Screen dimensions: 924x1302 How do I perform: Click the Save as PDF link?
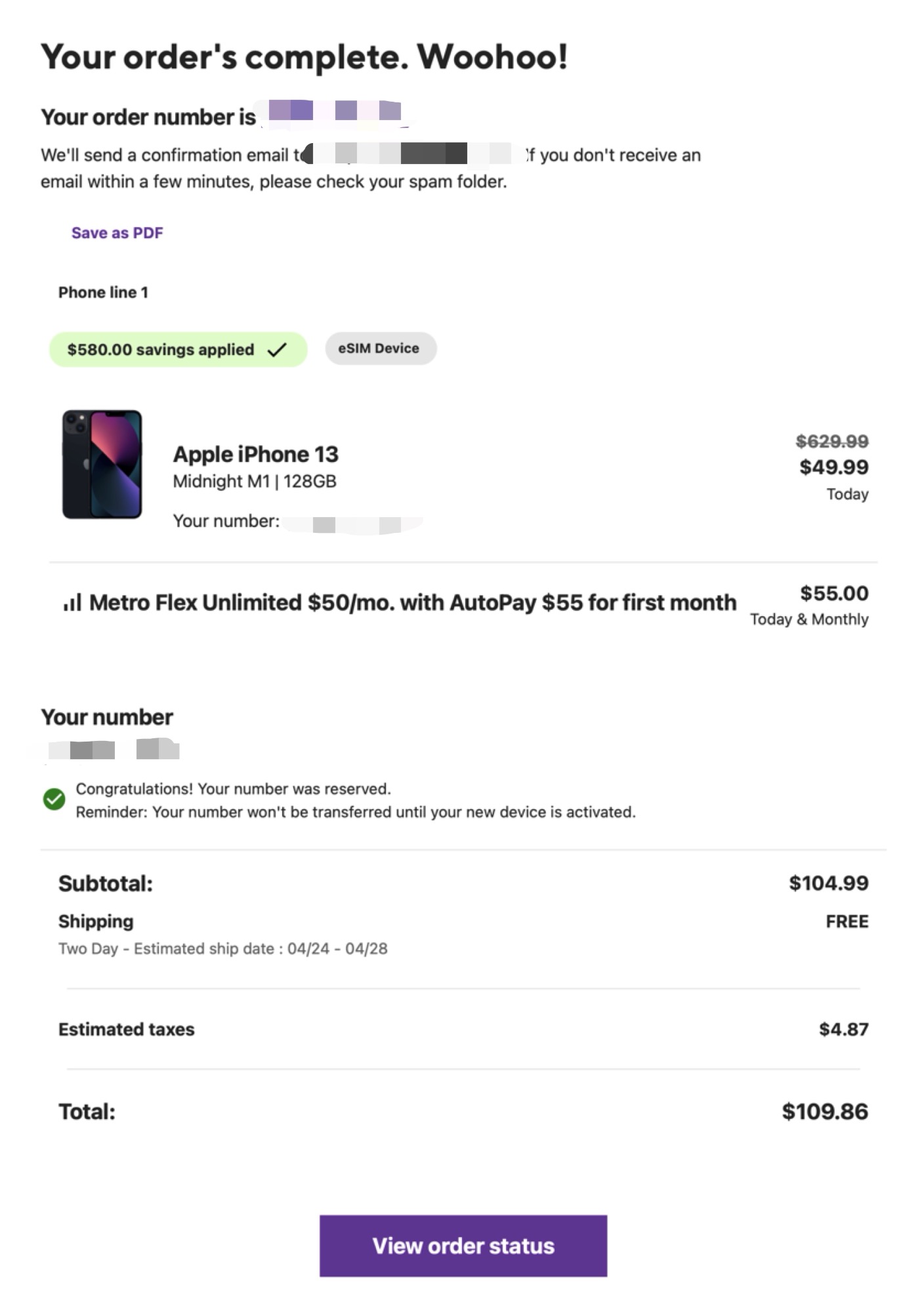click(x=117, y=233)
